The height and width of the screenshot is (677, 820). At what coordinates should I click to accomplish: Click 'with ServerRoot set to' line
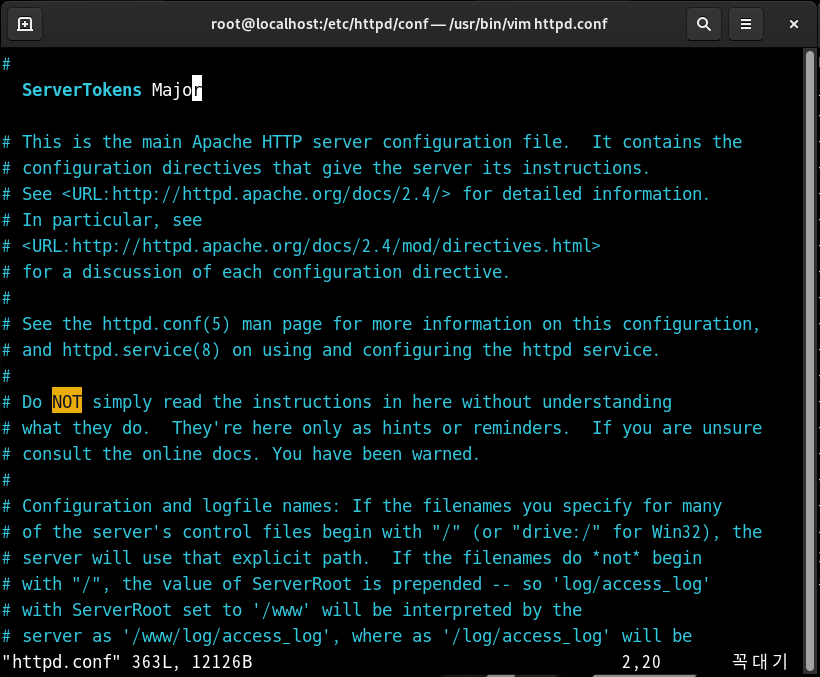[x=292, y=610]
